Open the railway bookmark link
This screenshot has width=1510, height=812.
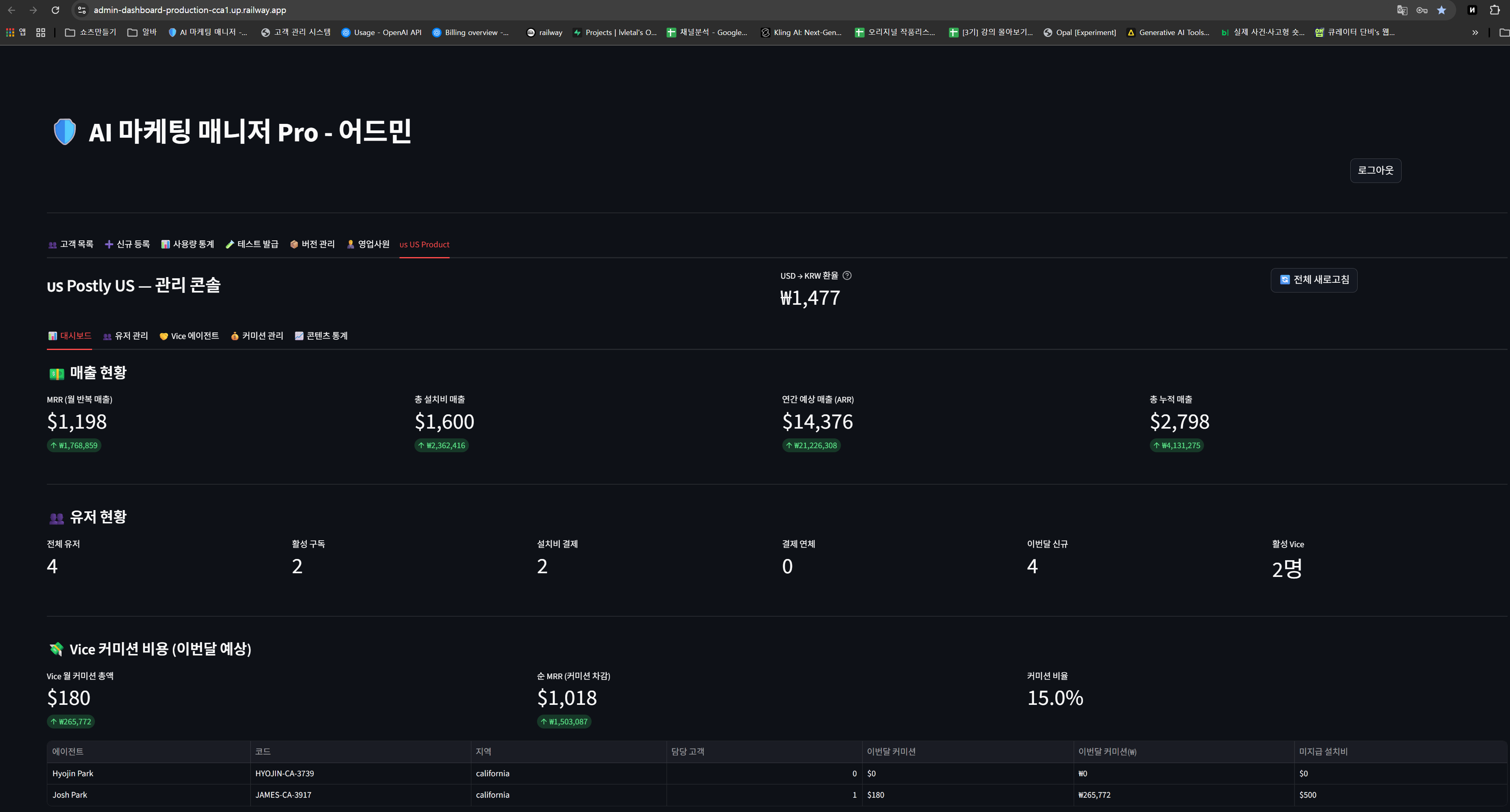pos(544,32)
